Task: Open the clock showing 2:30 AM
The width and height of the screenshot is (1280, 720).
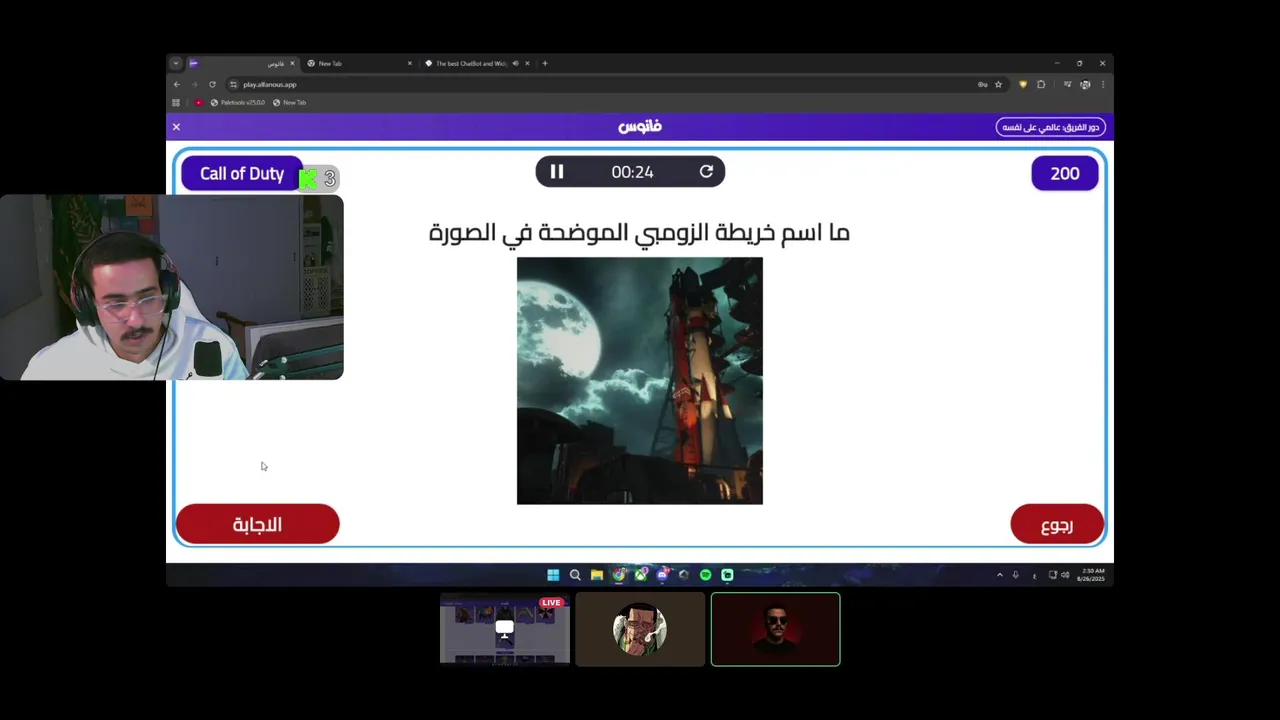Action: click(x=1093, y=575)
